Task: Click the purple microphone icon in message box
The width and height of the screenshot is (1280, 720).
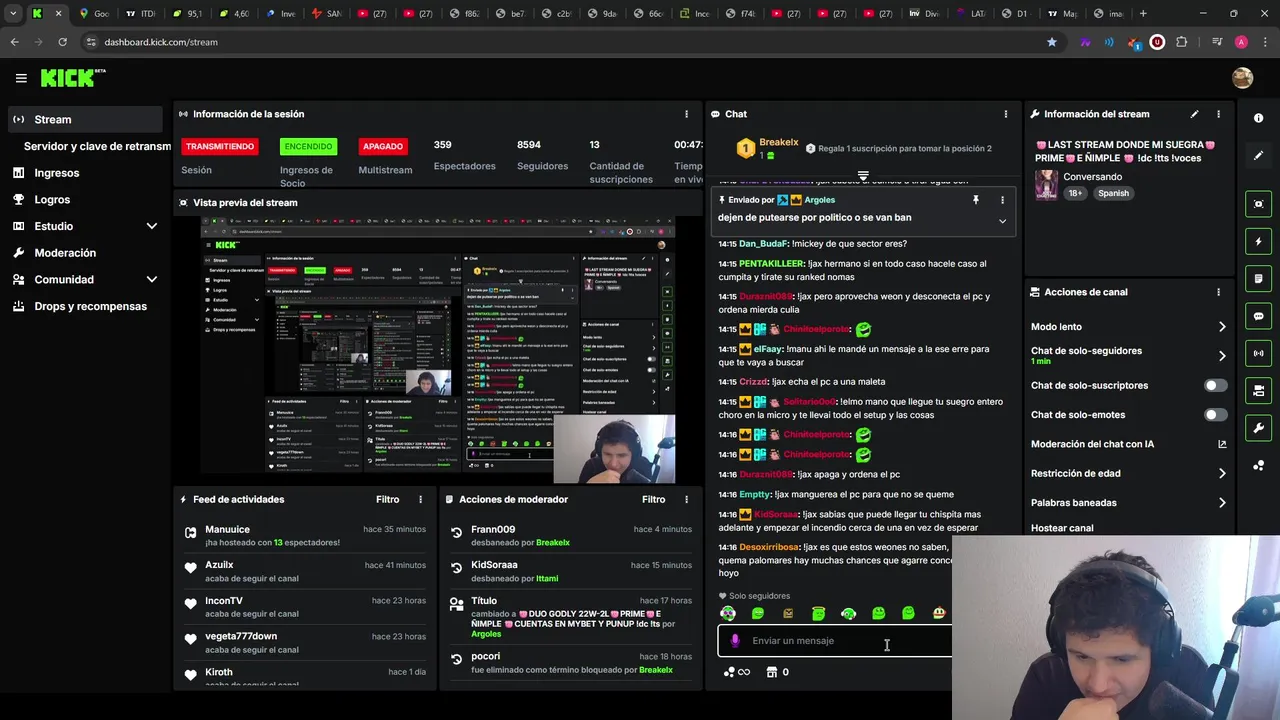Action: point(735,641)
